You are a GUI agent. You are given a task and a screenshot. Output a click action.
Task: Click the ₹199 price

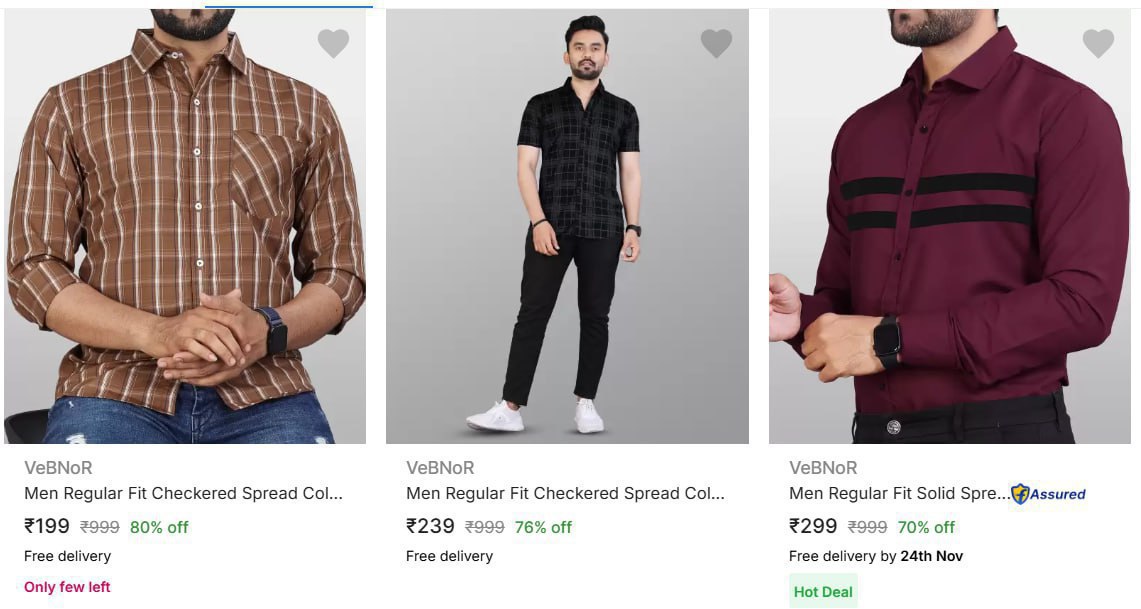point(47,526)
